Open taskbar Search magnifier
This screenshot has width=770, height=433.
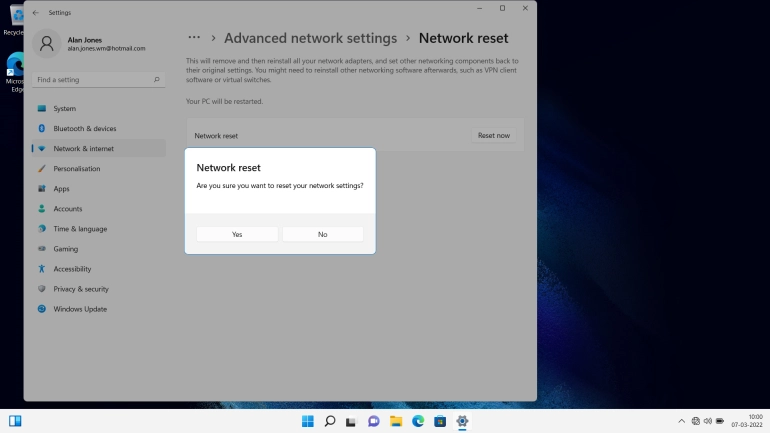pos(330,421)
